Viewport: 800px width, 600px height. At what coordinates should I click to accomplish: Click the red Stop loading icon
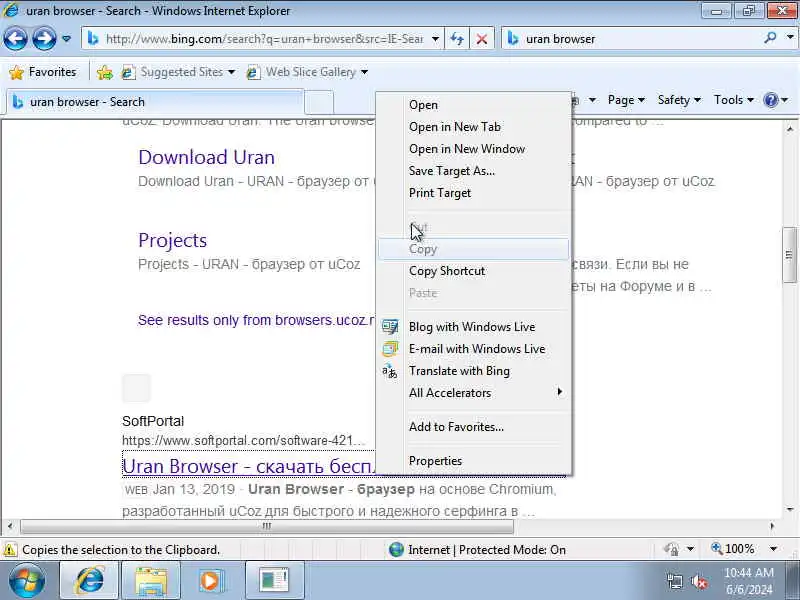click(481, 39)
